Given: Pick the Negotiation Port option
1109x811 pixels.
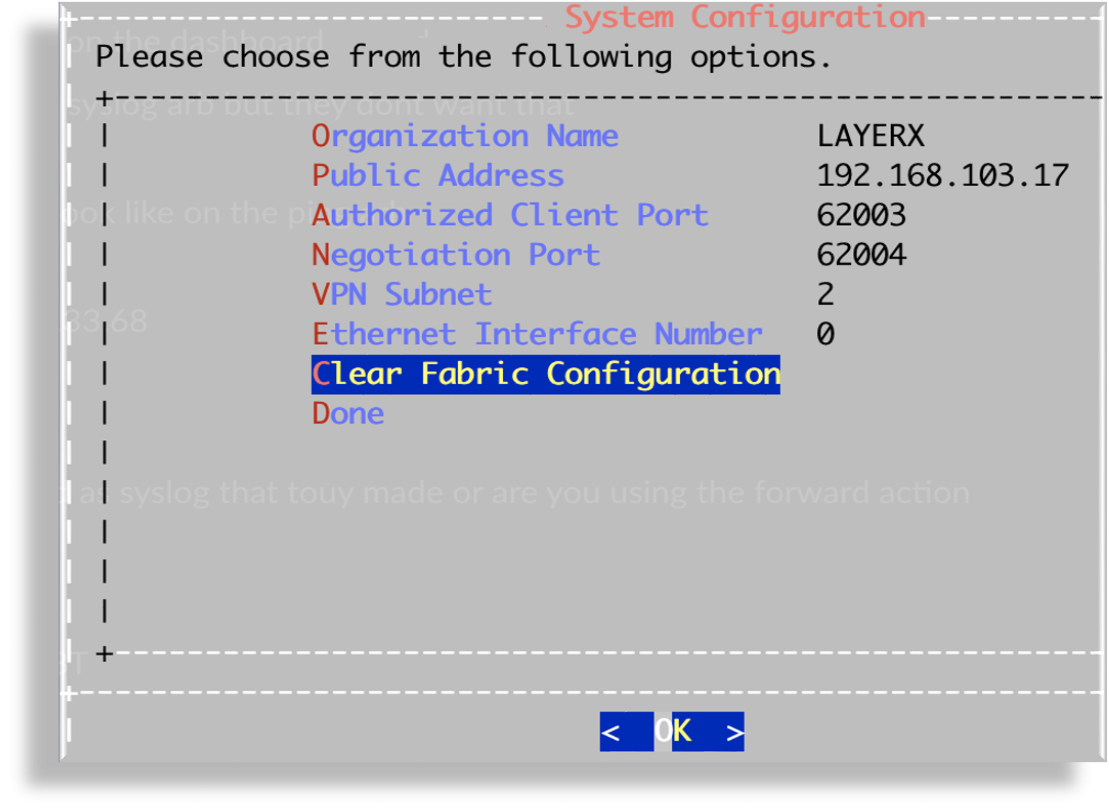Looking at the screenshot, I should [x=456, y=255].
